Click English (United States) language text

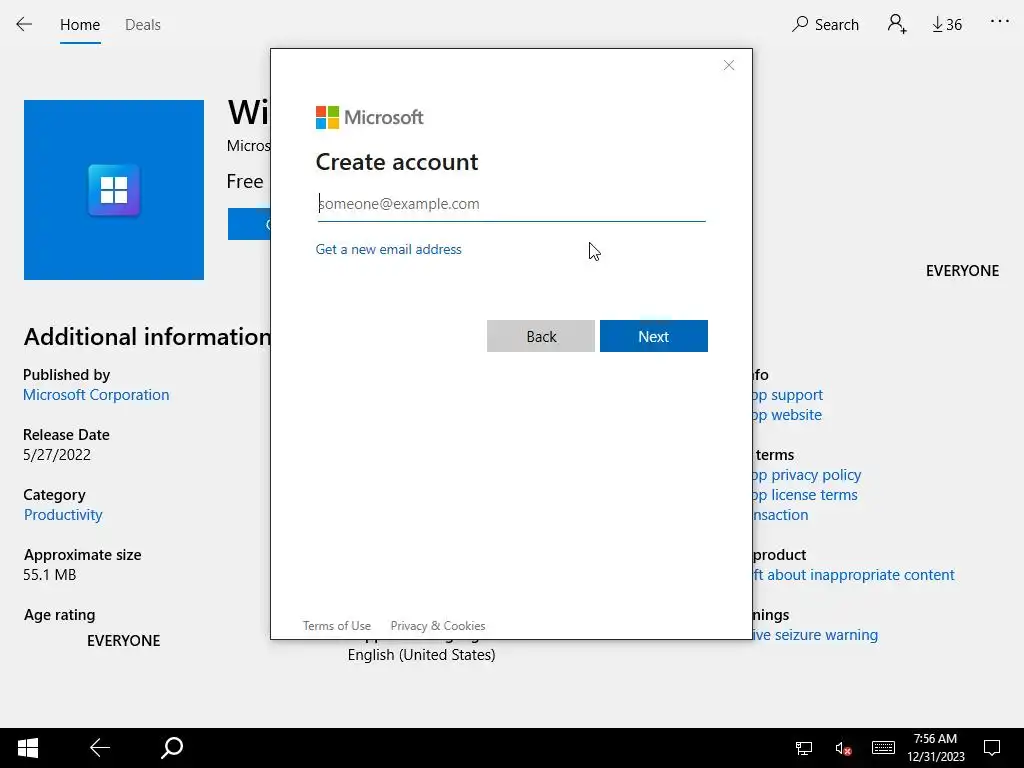pyautogui.click(x=421, y=655)
